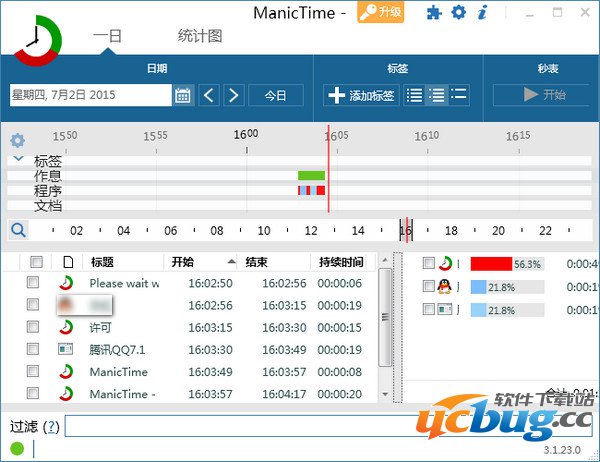
Task: Click ManicTime icon in 'Please wait' row
Action: pyautogui.click(x=66, y=283)
